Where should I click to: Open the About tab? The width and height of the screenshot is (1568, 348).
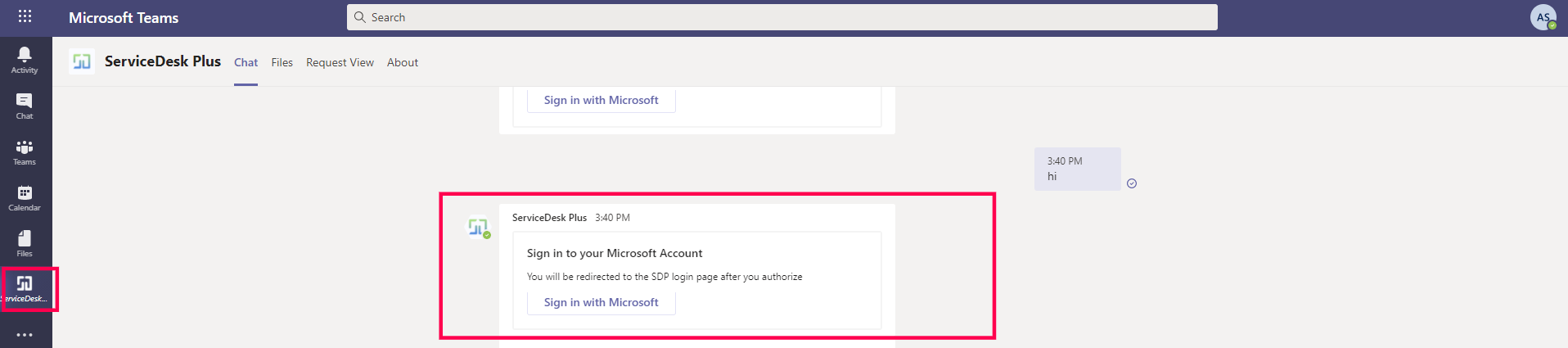(403, 62)
